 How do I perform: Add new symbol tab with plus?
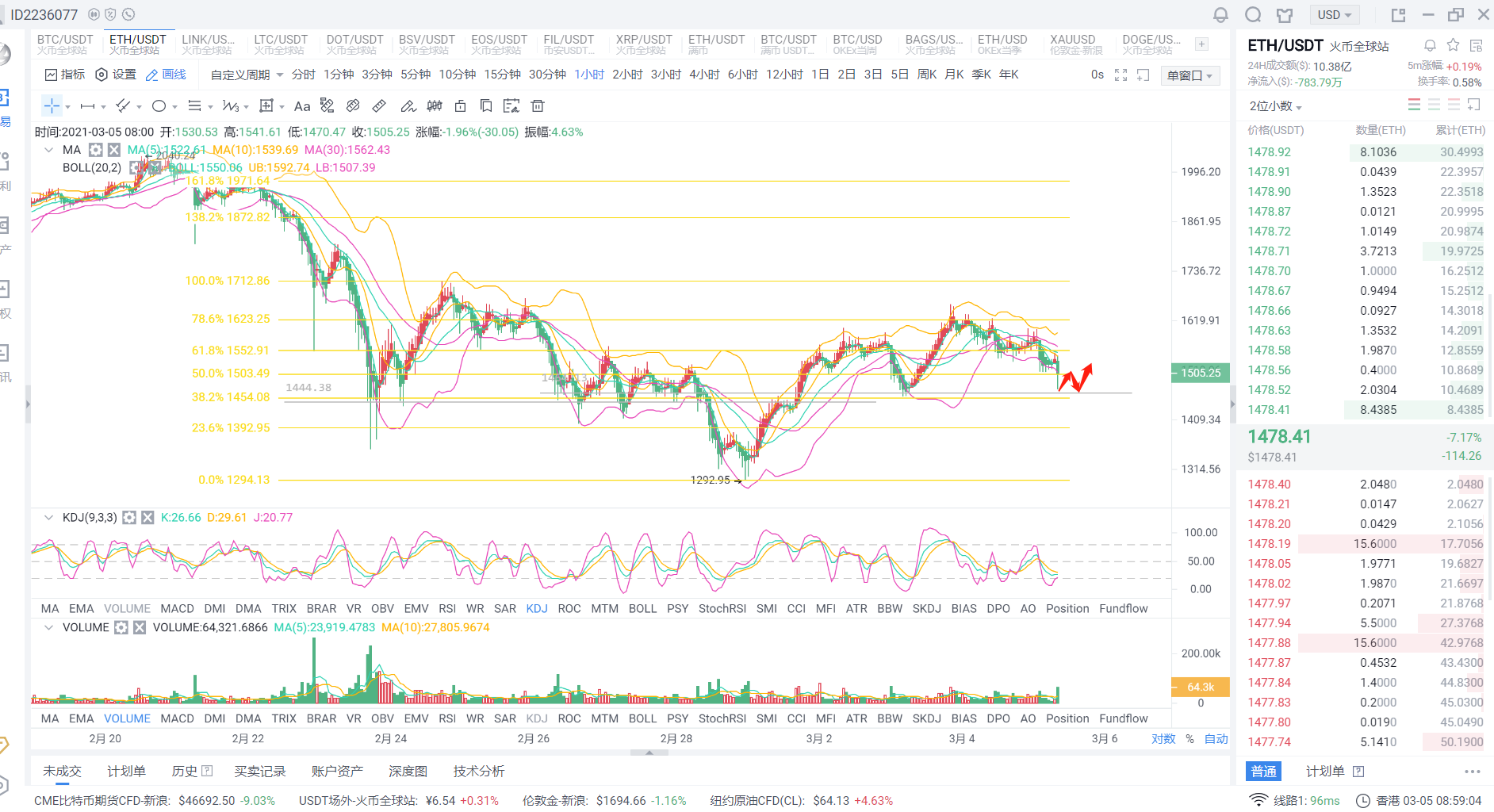[x=1202, y=44]
